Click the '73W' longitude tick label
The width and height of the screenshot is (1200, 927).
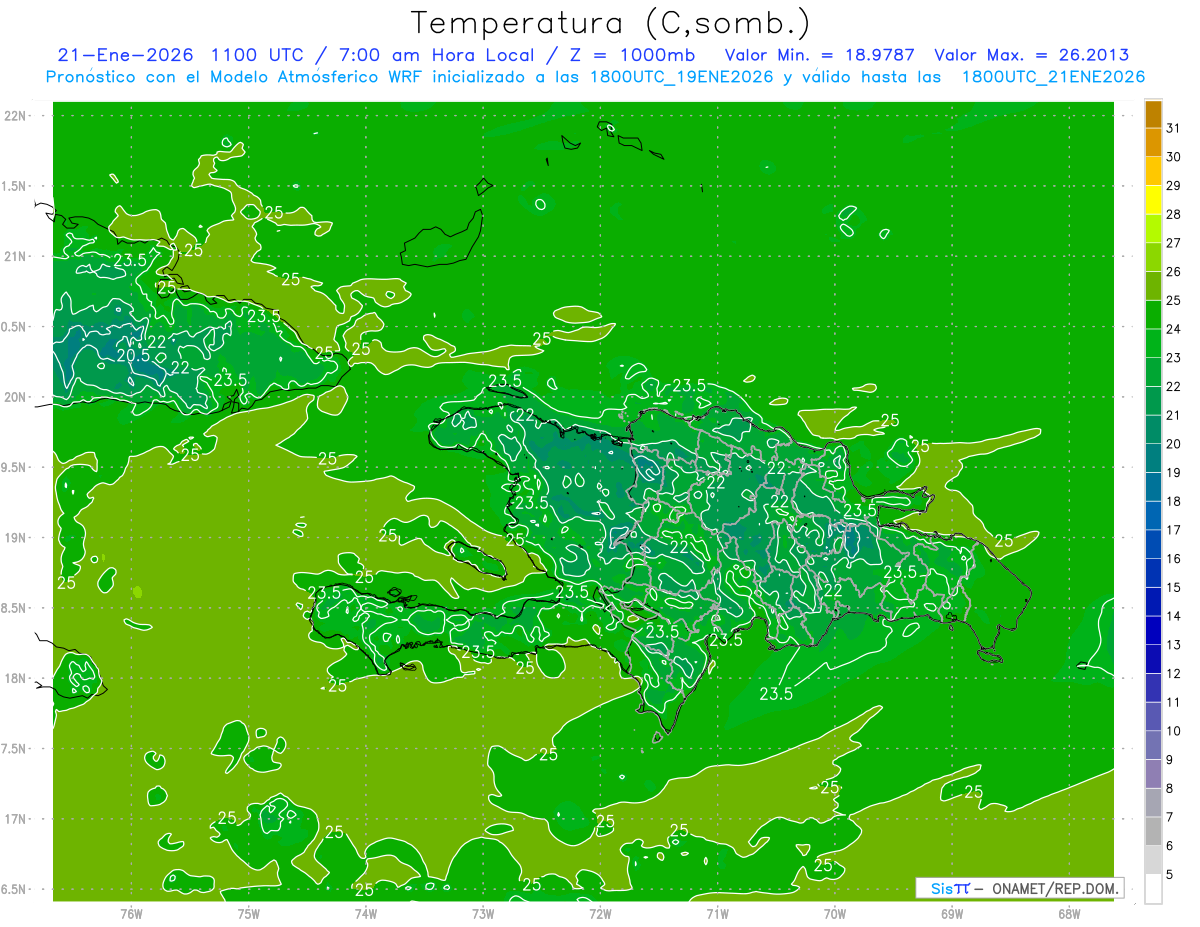tap(483, 913)
